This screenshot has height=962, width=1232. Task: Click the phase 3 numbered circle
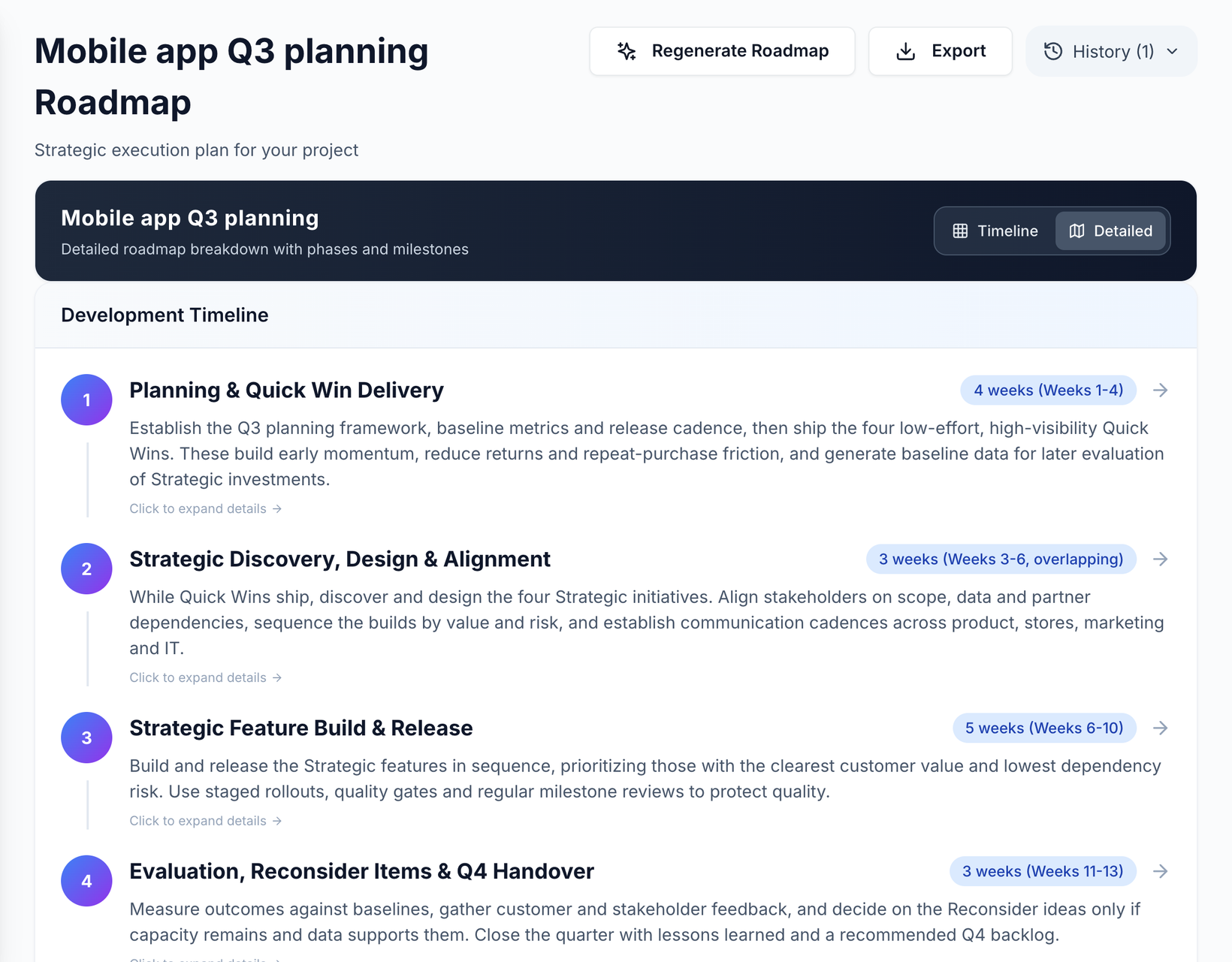pyautogui.click(x=86, y=737)
